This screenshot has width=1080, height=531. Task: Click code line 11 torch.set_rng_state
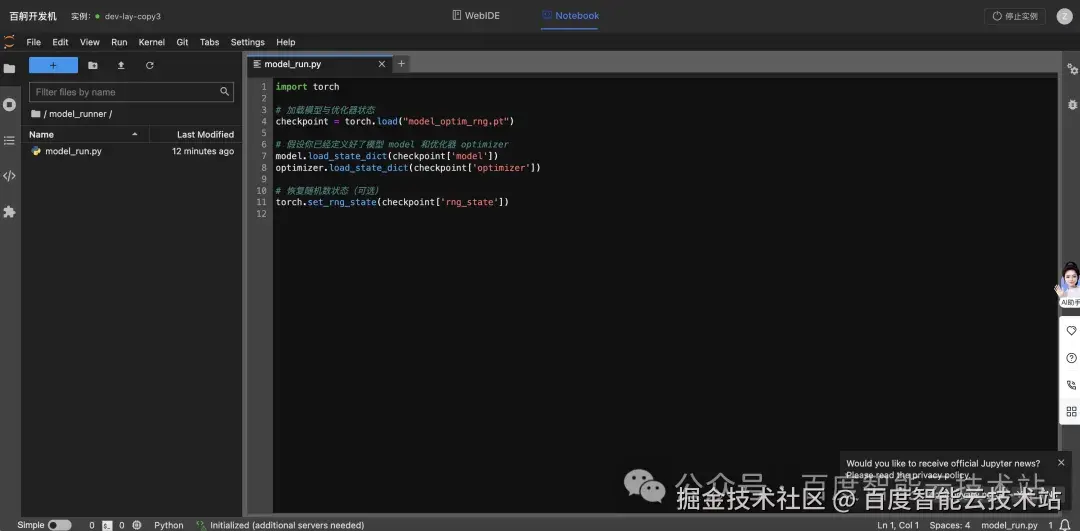click(x=392, y=202)
